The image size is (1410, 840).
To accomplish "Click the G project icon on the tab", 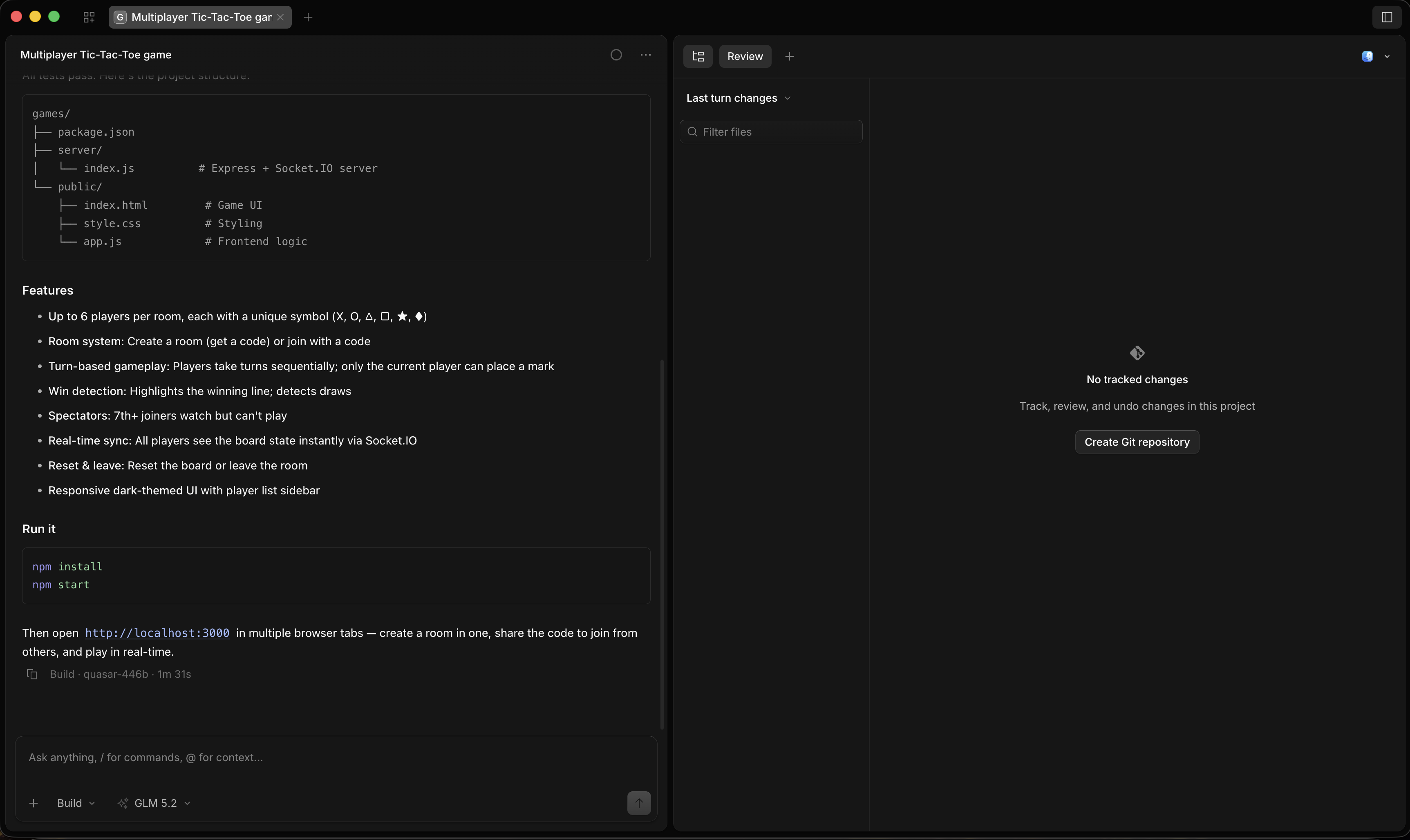I will pyautogui.click(x=120, y=17).
